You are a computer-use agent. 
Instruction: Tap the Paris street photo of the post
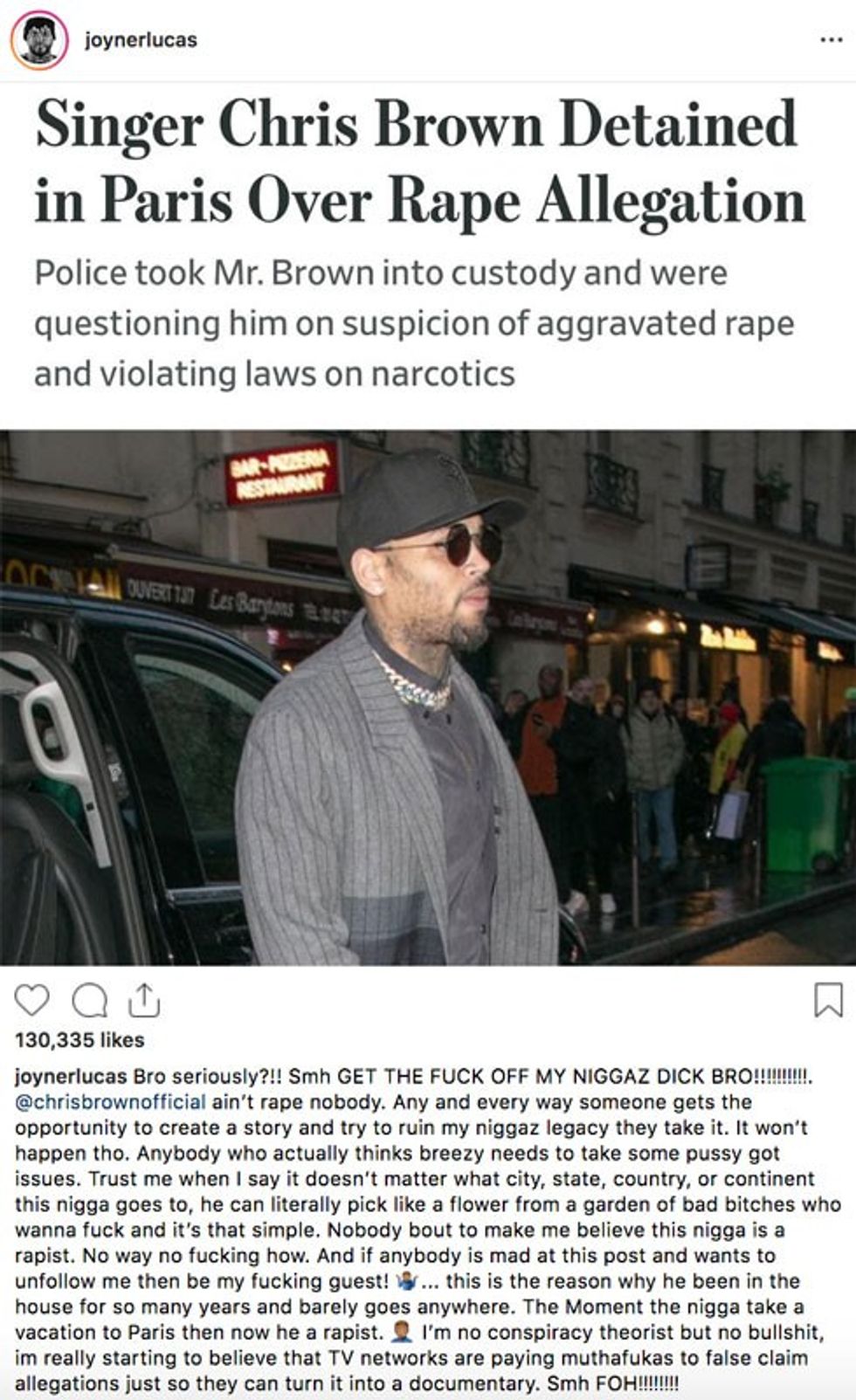(x=428, y=697)
